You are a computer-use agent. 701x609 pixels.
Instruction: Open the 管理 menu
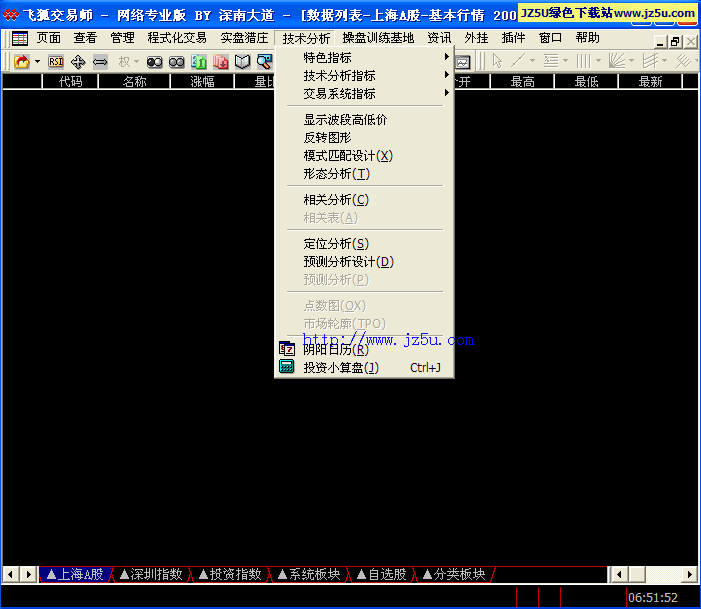(122, 38)
